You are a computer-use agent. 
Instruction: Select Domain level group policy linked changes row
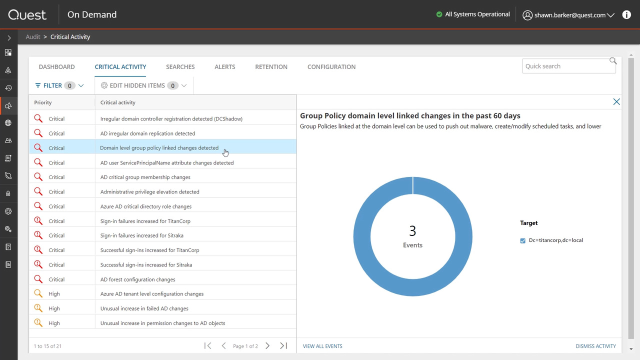coord(162,148)
